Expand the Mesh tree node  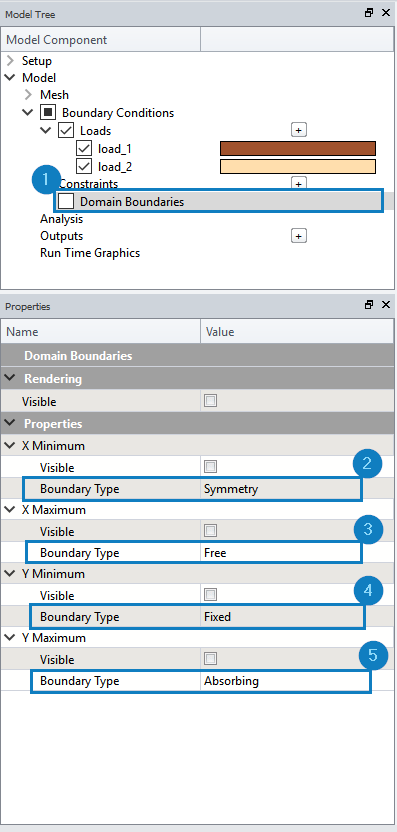click(28, 94)
